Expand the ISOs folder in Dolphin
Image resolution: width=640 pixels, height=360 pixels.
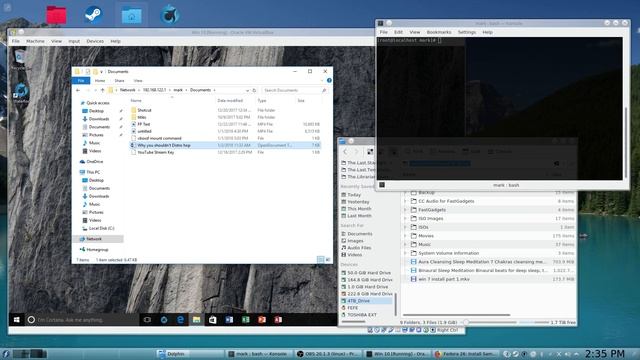coord(405,227)
